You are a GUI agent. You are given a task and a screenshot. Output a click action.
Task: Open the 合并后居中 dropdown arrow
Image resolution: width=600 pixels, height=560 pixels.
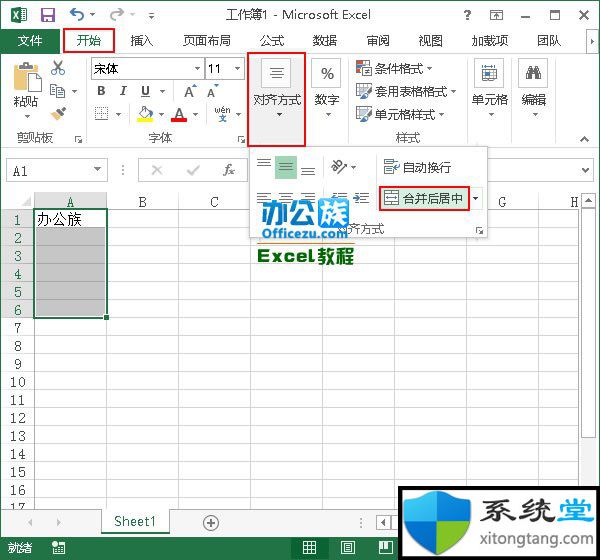tap(475, 198)
